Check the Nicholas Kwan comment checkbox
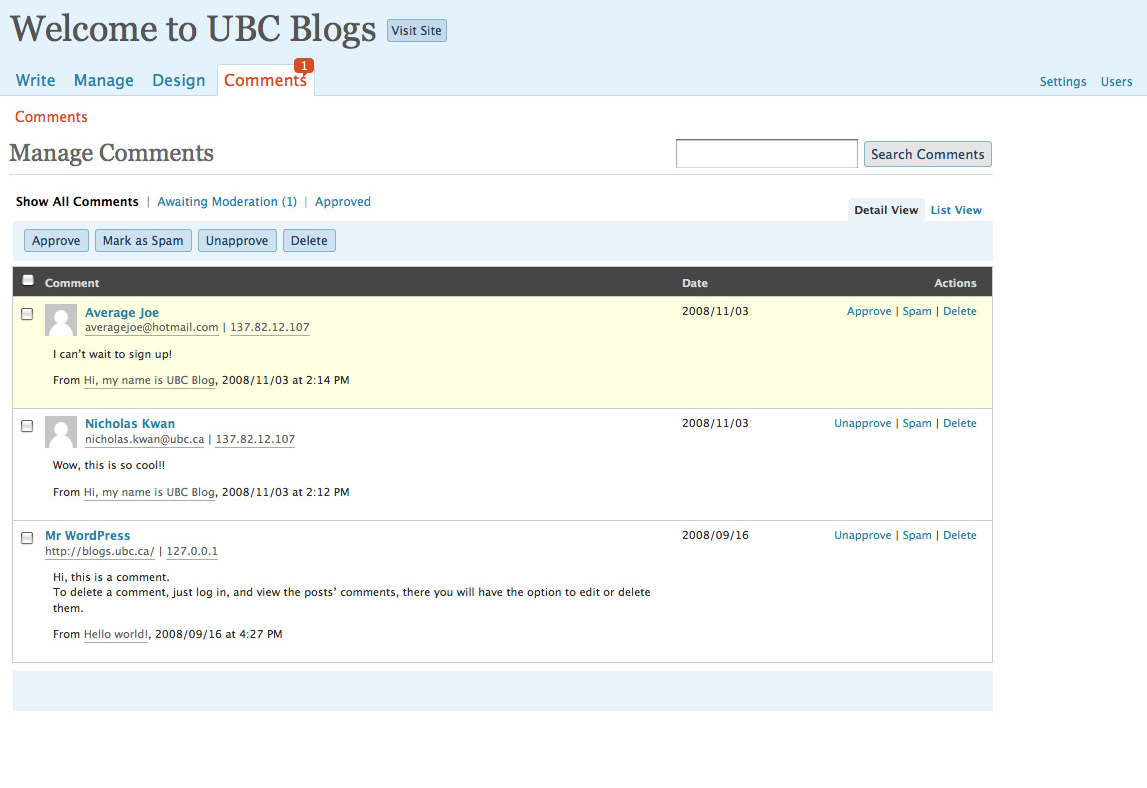The height and width of the screenshot is (788, 1147). click(x=27, y=426)
